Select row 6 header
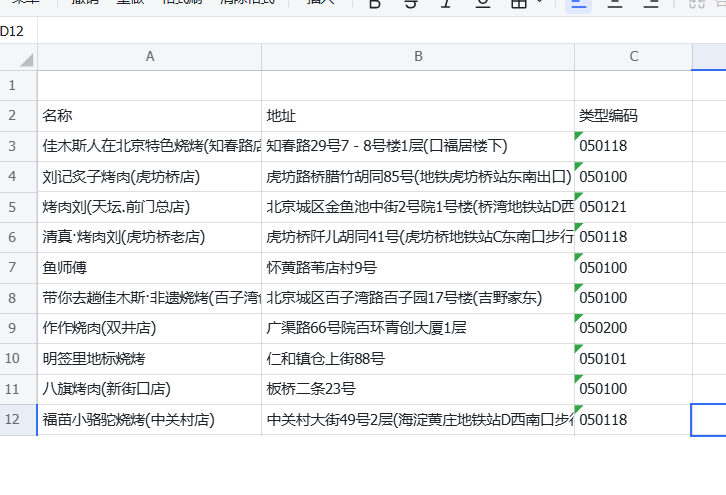Screen dimensions: 726x495 pos(19,237)
